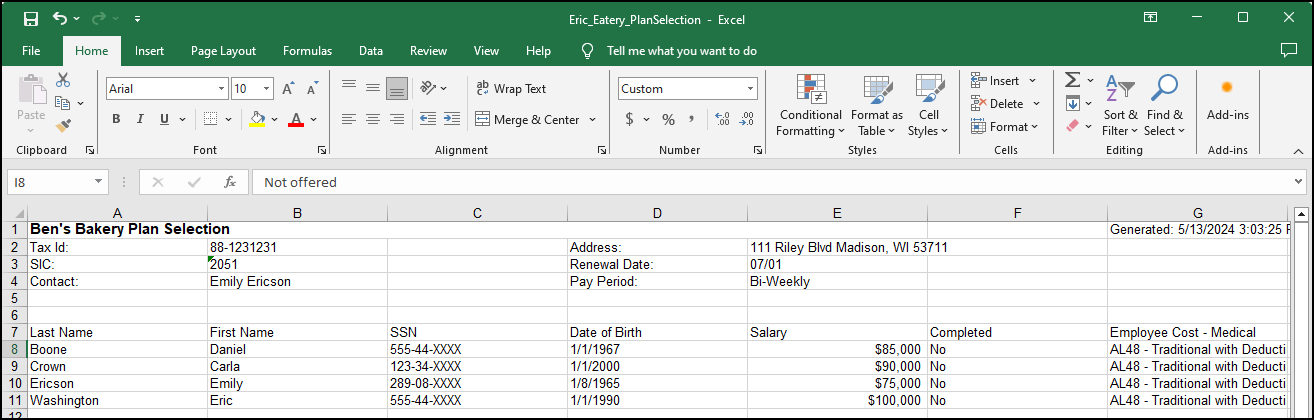Viewport: 1314px width, 420px height.
Task: Open the borders icon in Font group
Action: pos(209,119)
